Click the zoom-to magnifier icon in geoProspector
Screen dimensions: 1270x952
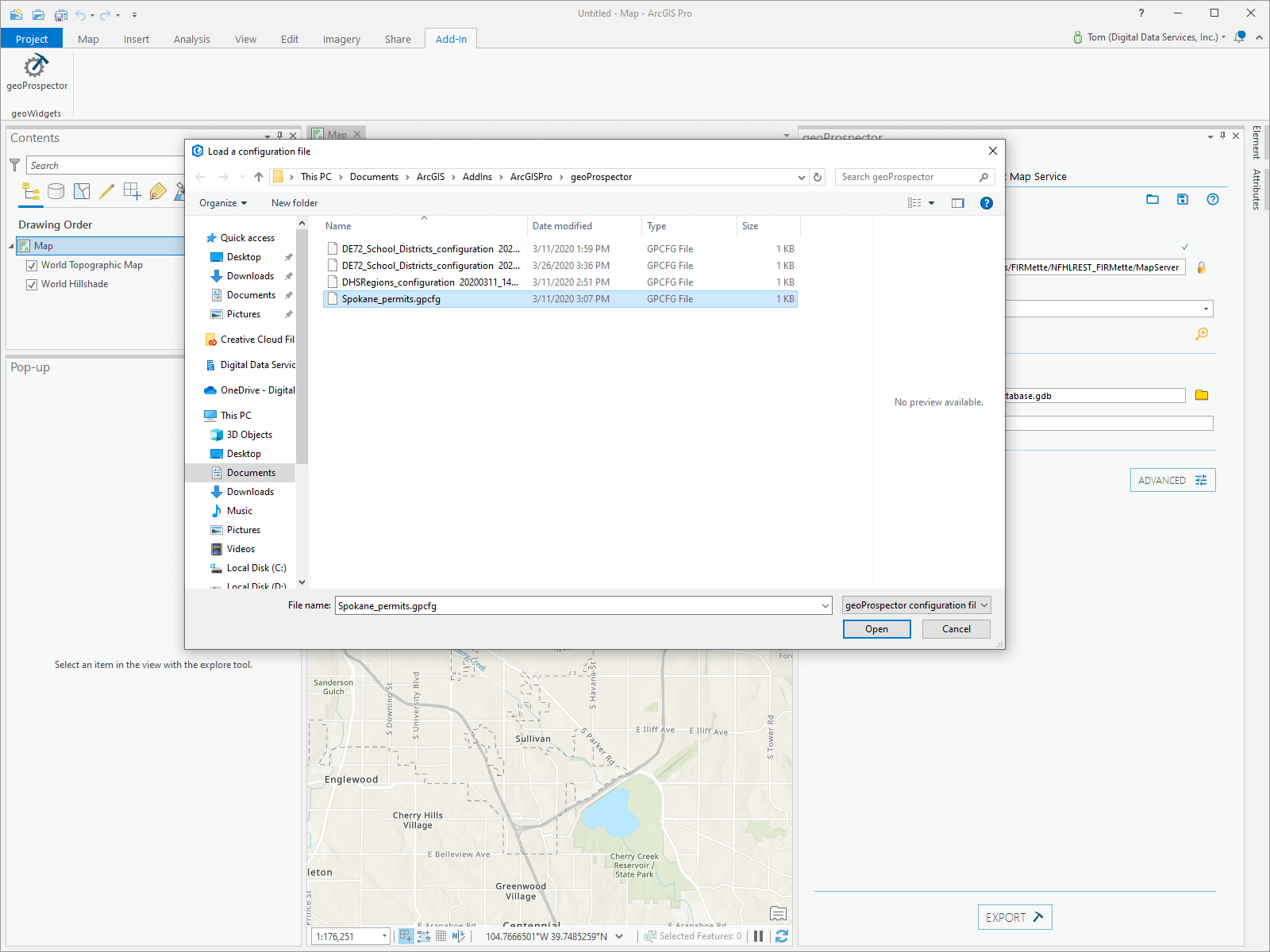tap(1202, 334)
